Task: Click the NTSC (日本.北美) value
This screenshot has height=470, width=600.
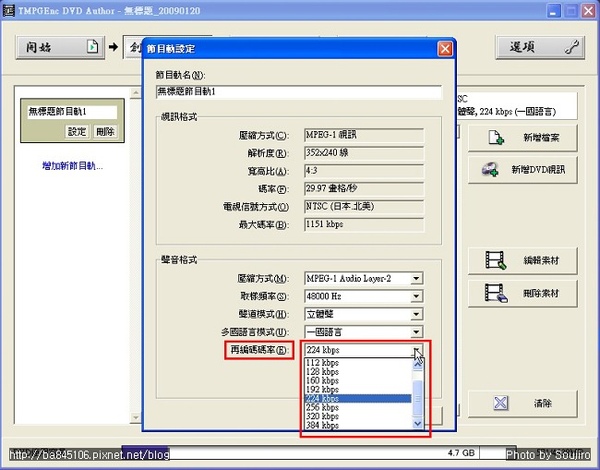Action: [364, 207]
